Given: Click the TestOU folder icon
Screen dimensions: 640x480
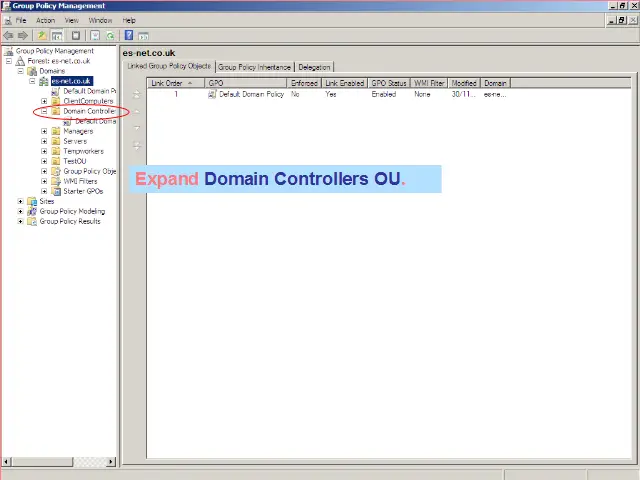Looking at the screenshot, I should (x=56, y=161).
